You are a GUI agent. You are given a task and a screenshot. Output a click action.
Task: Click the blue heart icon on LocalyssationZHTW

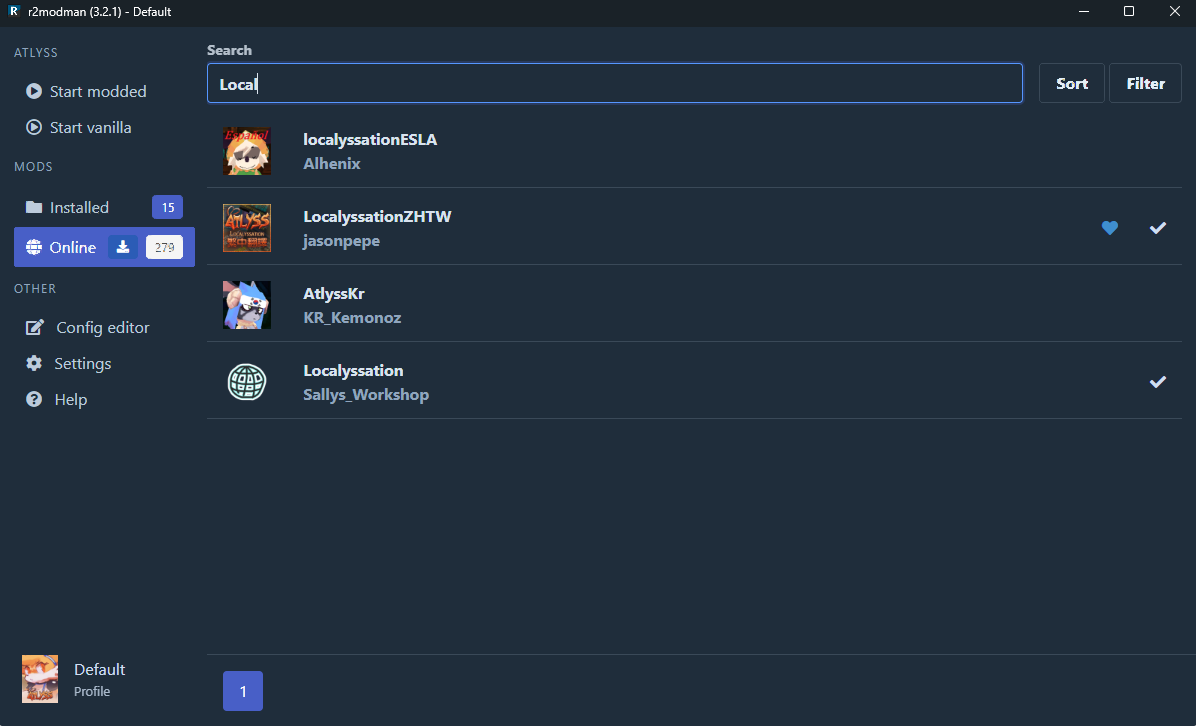tap(1110, 227)
